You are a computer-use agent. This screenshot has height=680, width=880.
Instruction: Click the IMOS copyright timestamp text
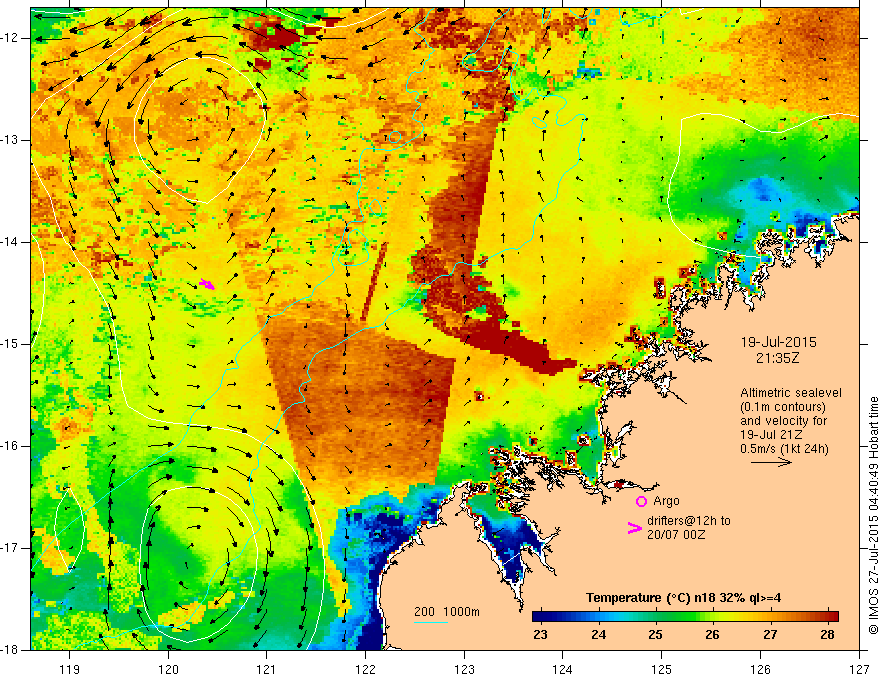[873, 516]
